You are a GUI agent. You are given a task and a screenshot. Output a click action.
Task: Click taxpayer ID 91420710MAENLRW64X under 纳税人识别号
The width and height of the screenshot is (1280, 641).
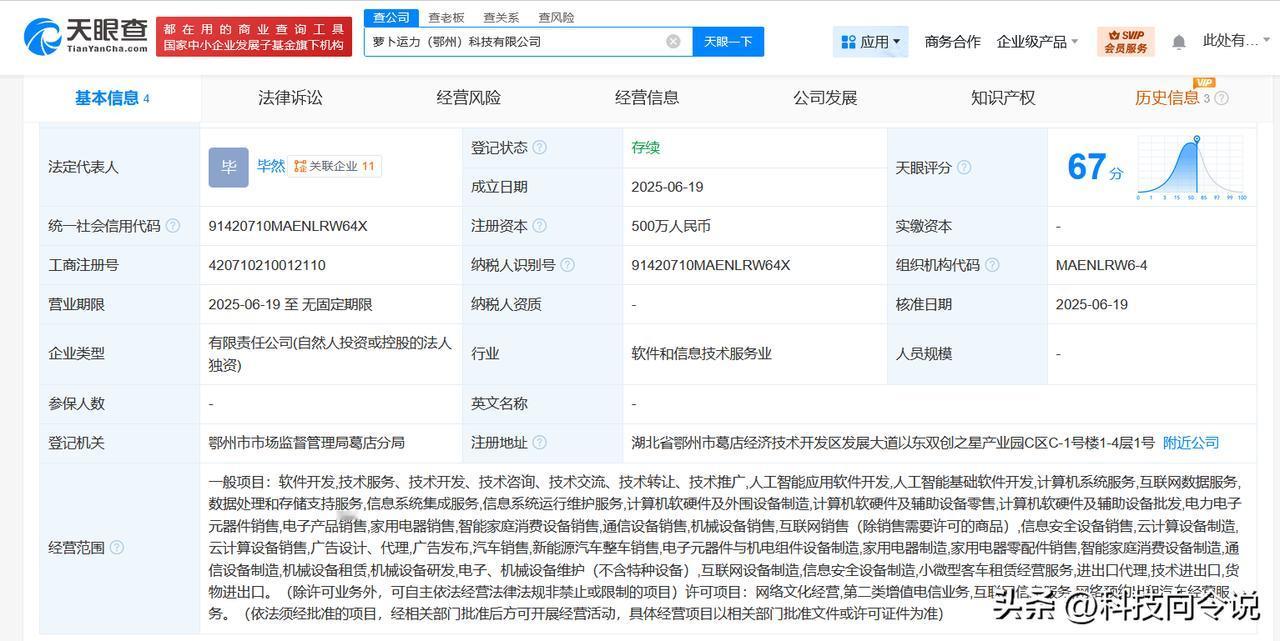point(711,265)
